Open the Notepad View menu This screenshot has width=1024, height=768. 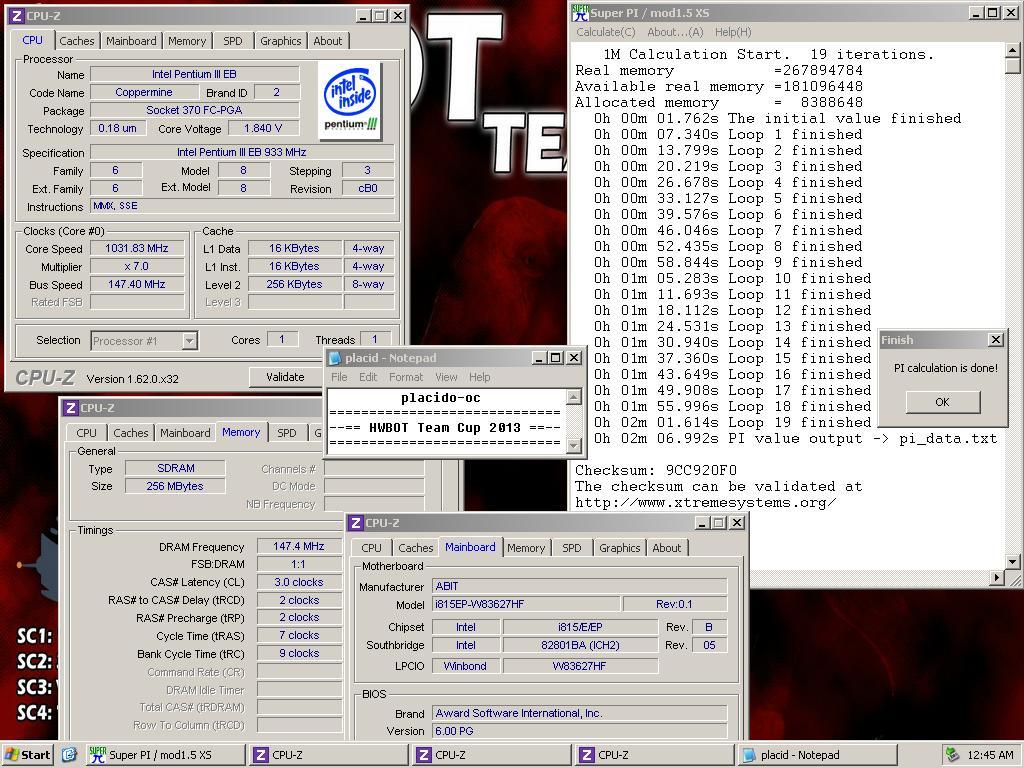(446, 377)
